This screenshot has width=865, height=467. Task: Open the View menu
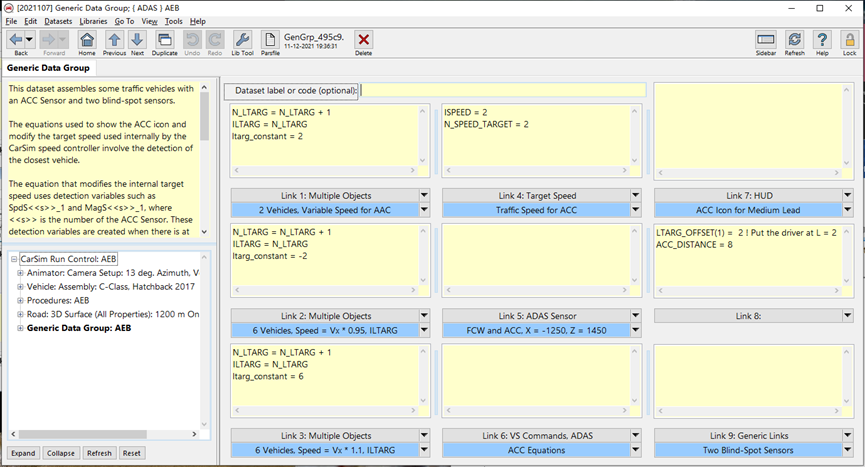149,21
